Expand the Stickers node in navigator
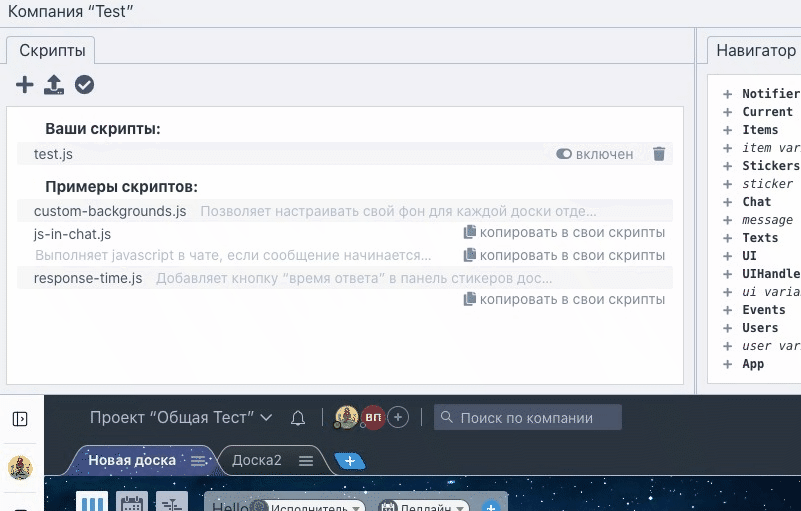 point(727,166)
